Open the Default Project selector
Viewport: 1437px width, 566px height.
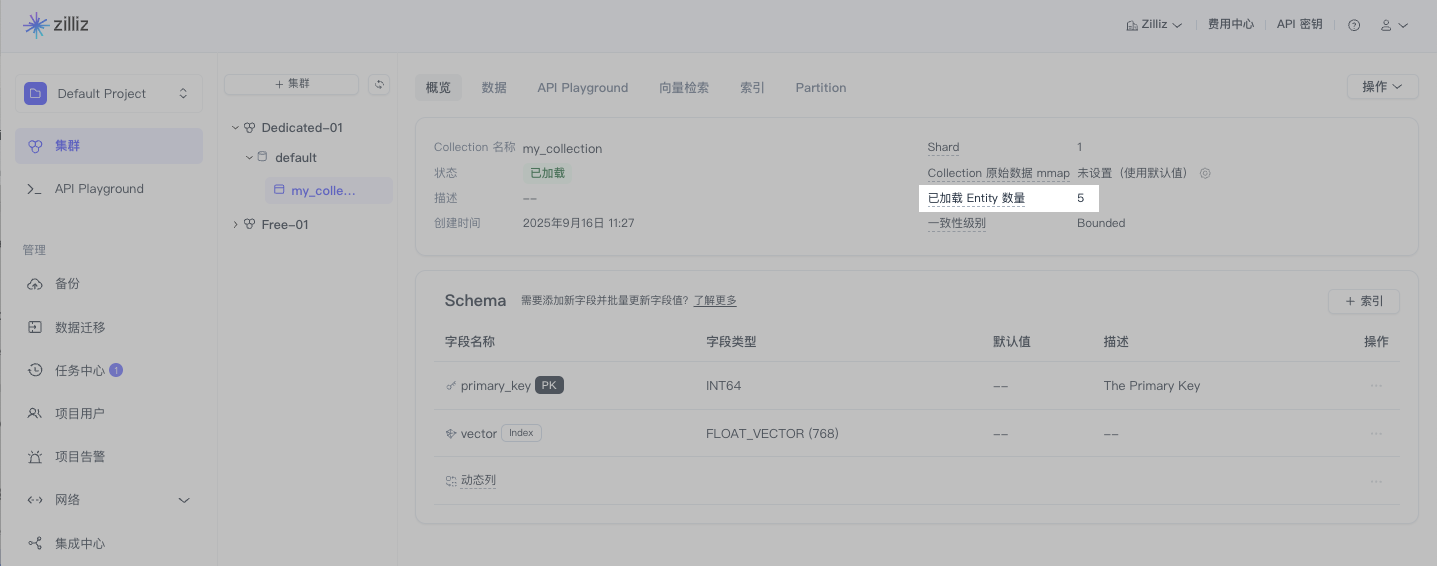point(108,94)
